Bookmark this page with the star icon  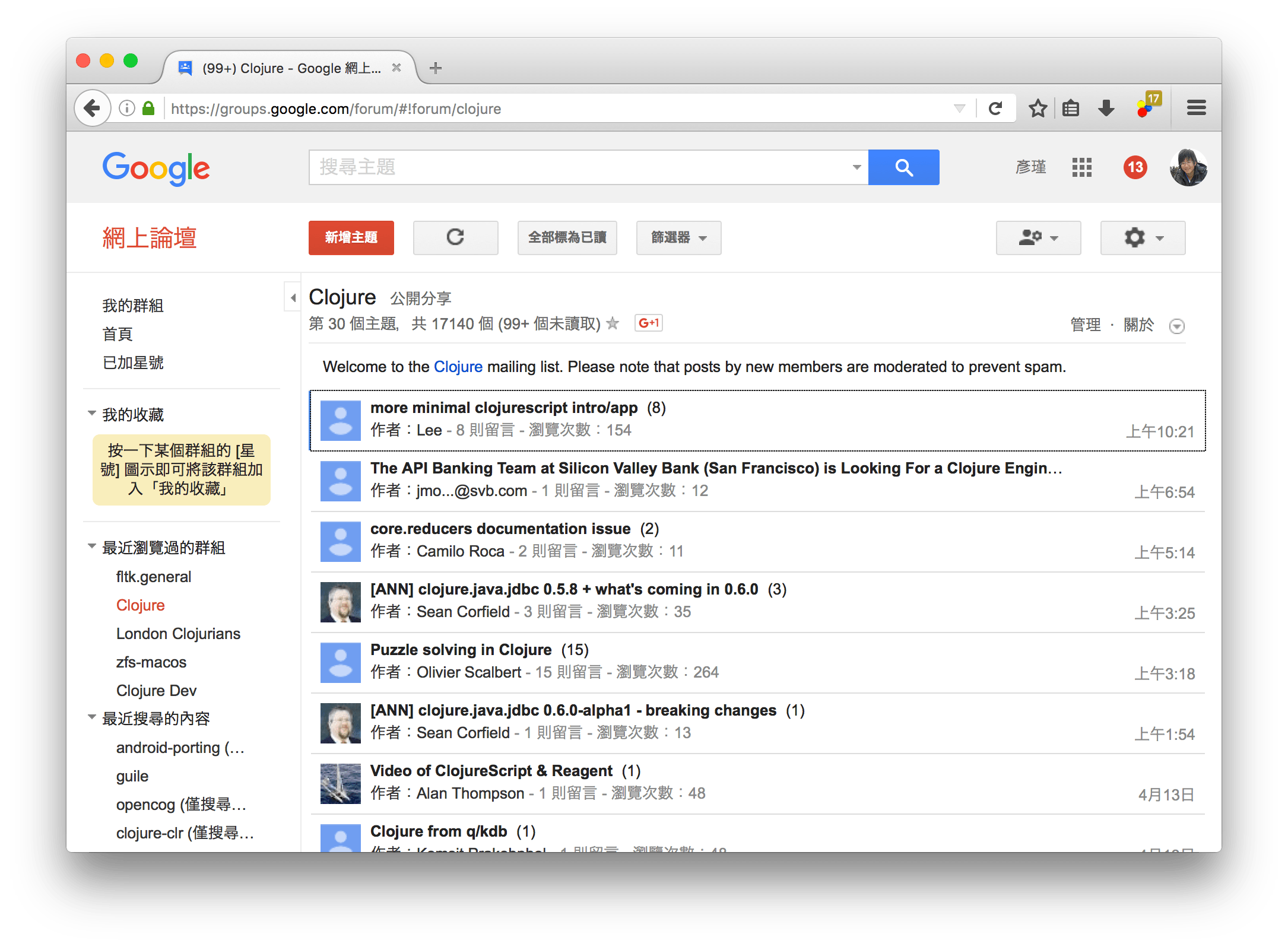tap(1038, 109)
